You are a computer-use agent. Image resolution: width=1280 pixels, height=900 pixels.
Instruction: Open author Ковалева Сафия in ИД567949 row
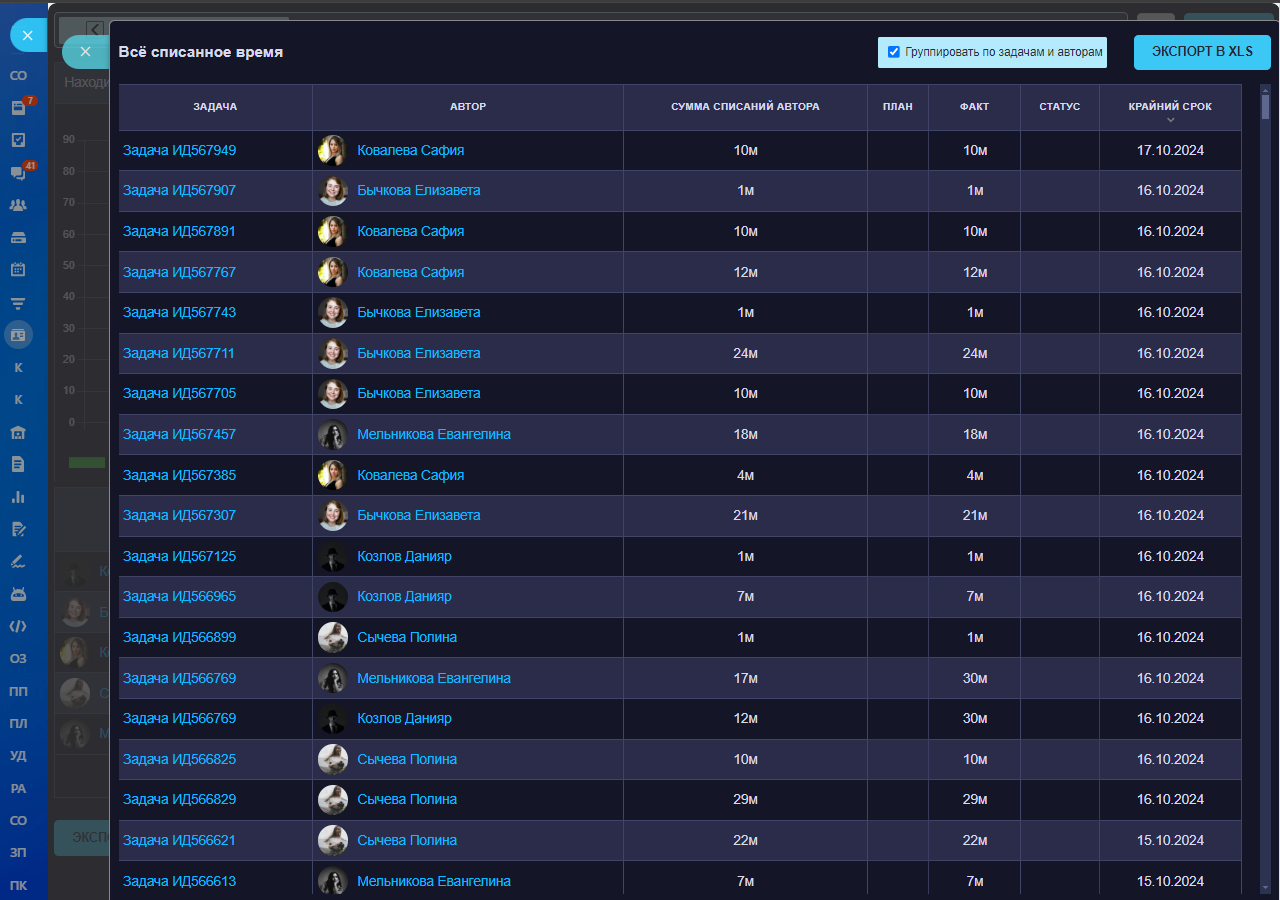click(410, 150)
